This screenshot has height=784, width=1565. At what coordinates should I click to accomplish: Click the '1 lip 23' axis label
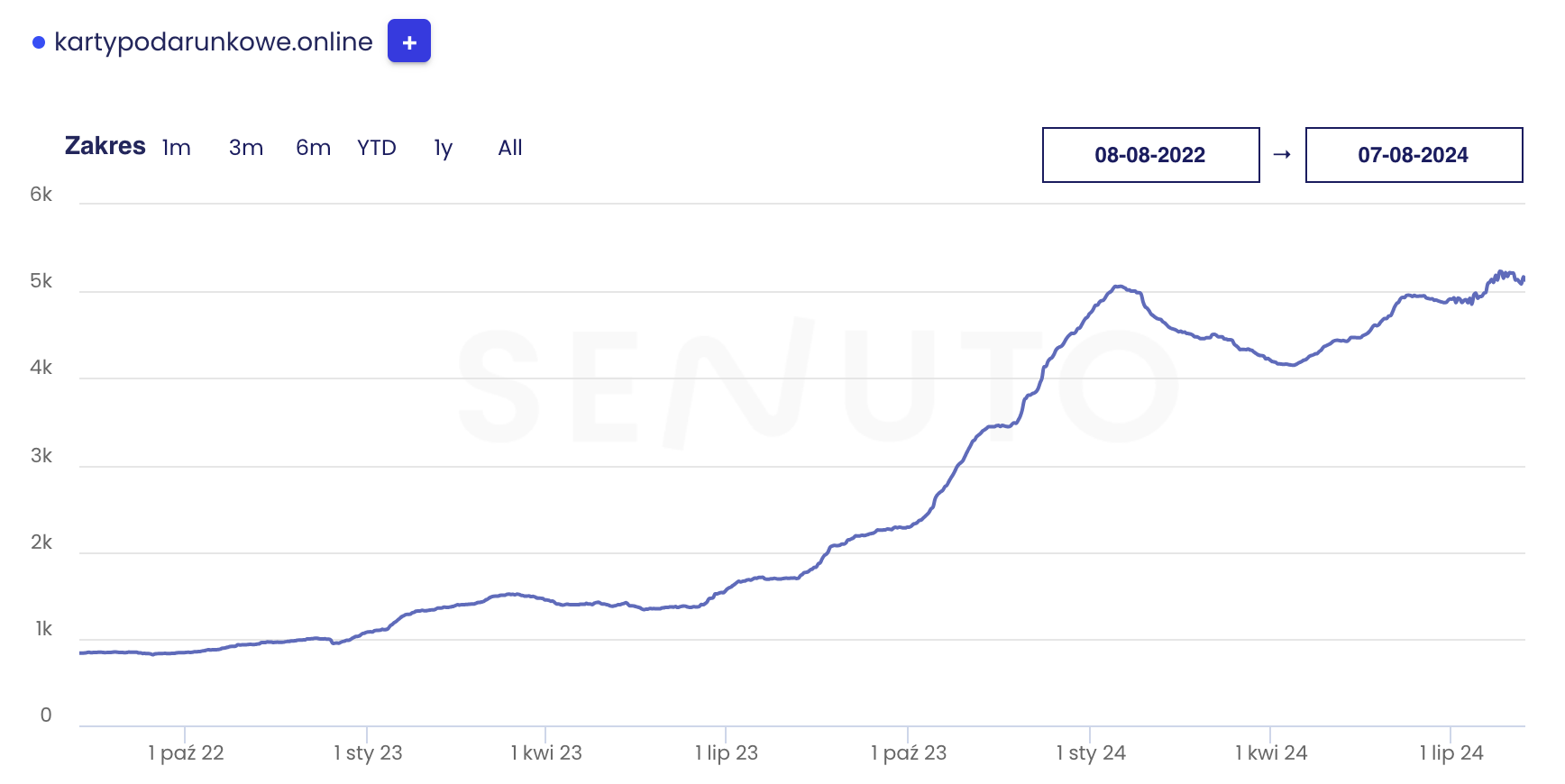point(727,753)
